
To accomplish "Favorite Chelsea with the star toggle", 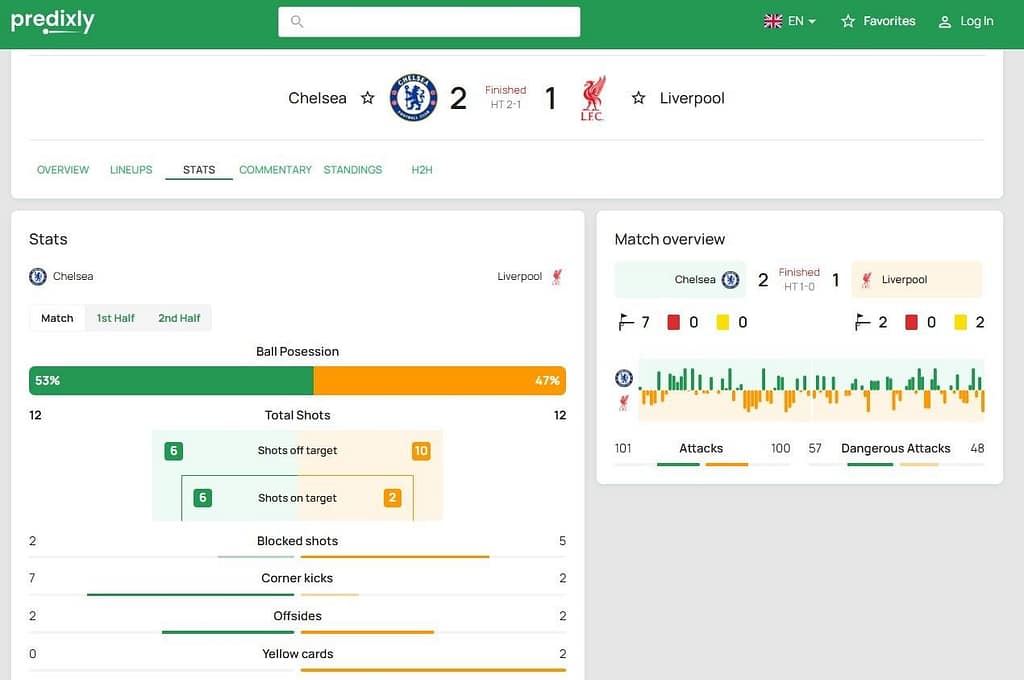I will click(x=367, y=98).
